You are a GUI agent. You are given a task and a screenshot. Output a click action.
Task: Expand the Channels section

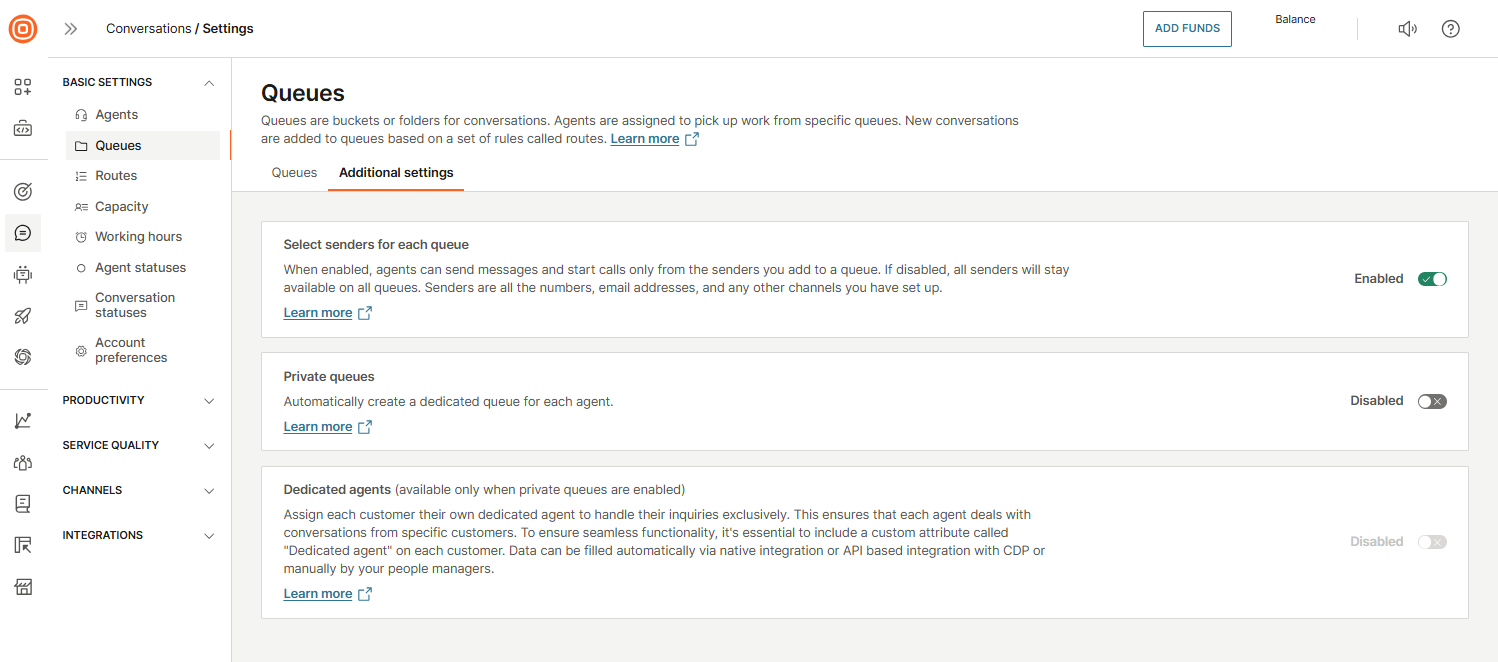209,491
